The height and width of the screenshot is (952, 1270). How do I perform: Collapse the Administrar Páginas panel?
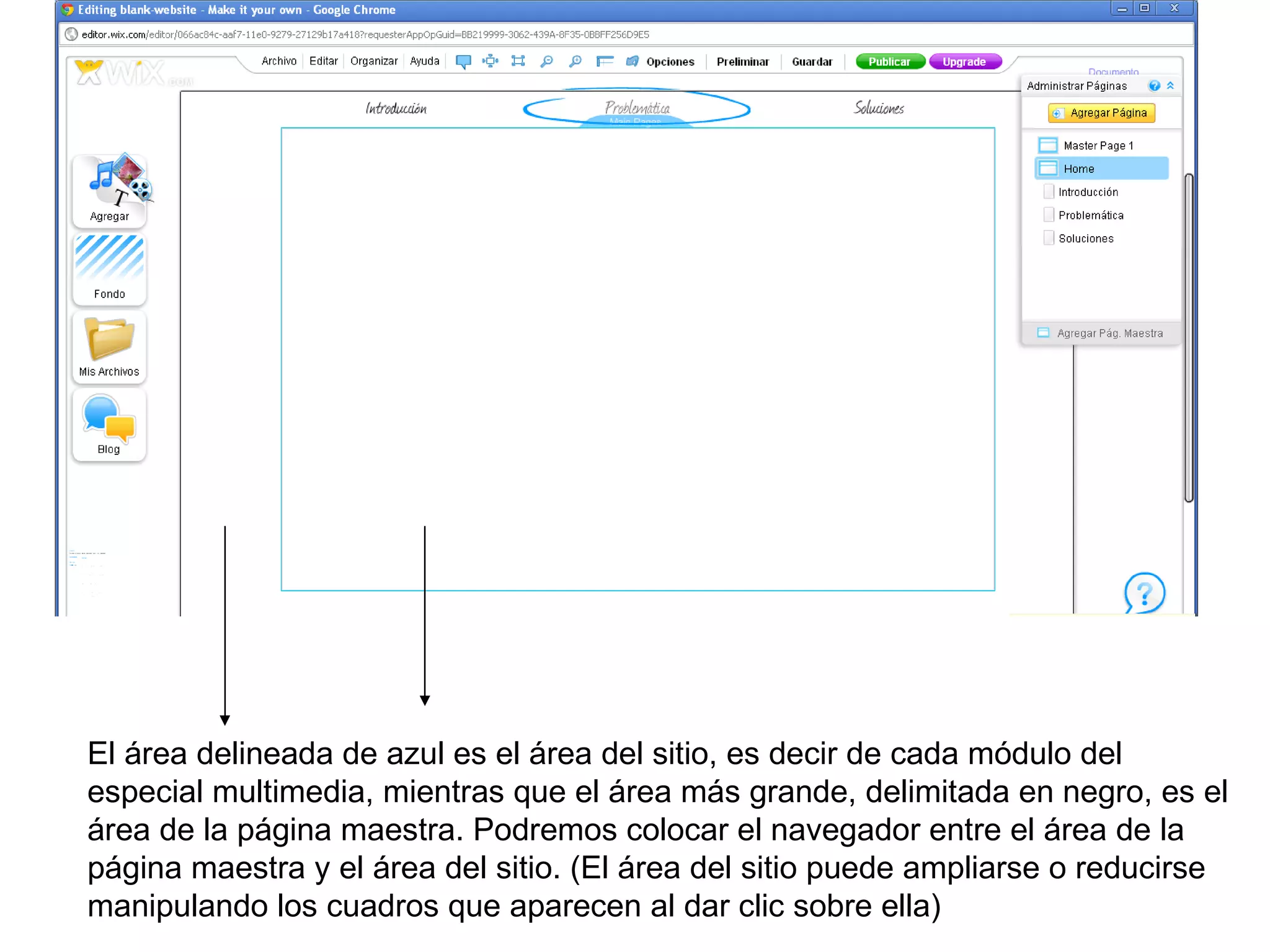coord(1170,86)
